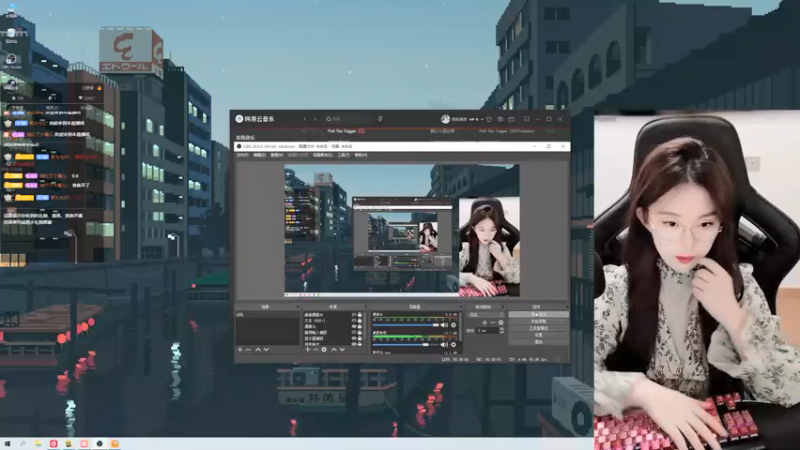Click the transition duration input field
Screen dimensions: 800x450
[488, 331]
